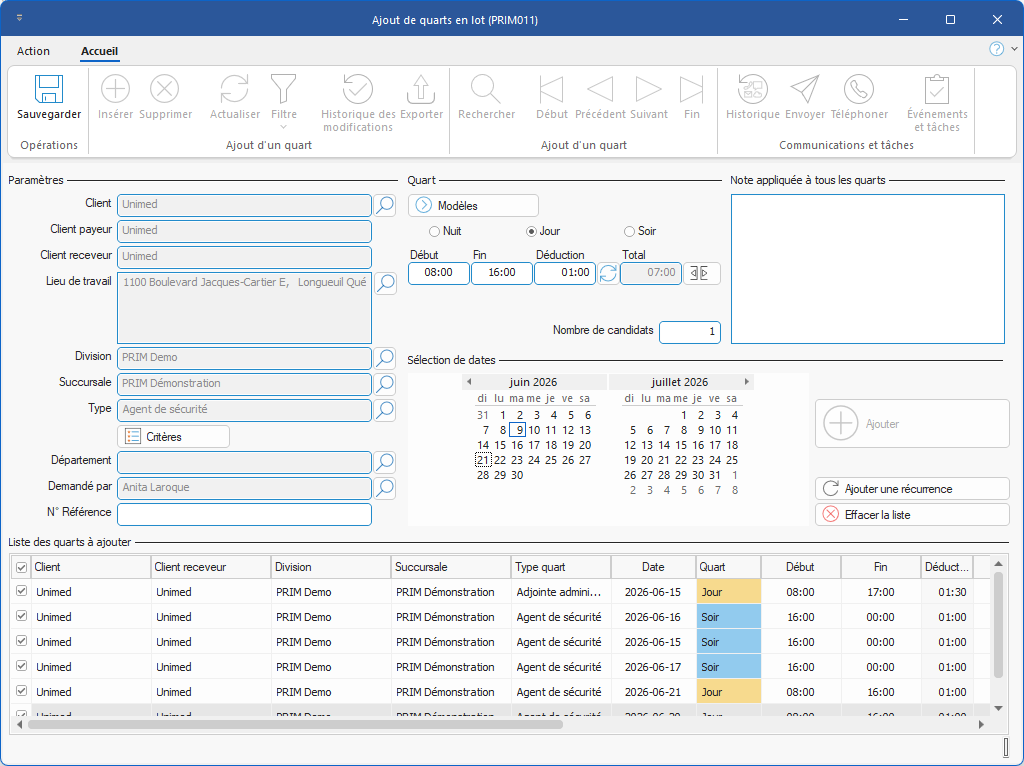This screenshot has height=766, width=1024.
Task: Click the Envoyer paper plane icon
Action: point(805,89)
